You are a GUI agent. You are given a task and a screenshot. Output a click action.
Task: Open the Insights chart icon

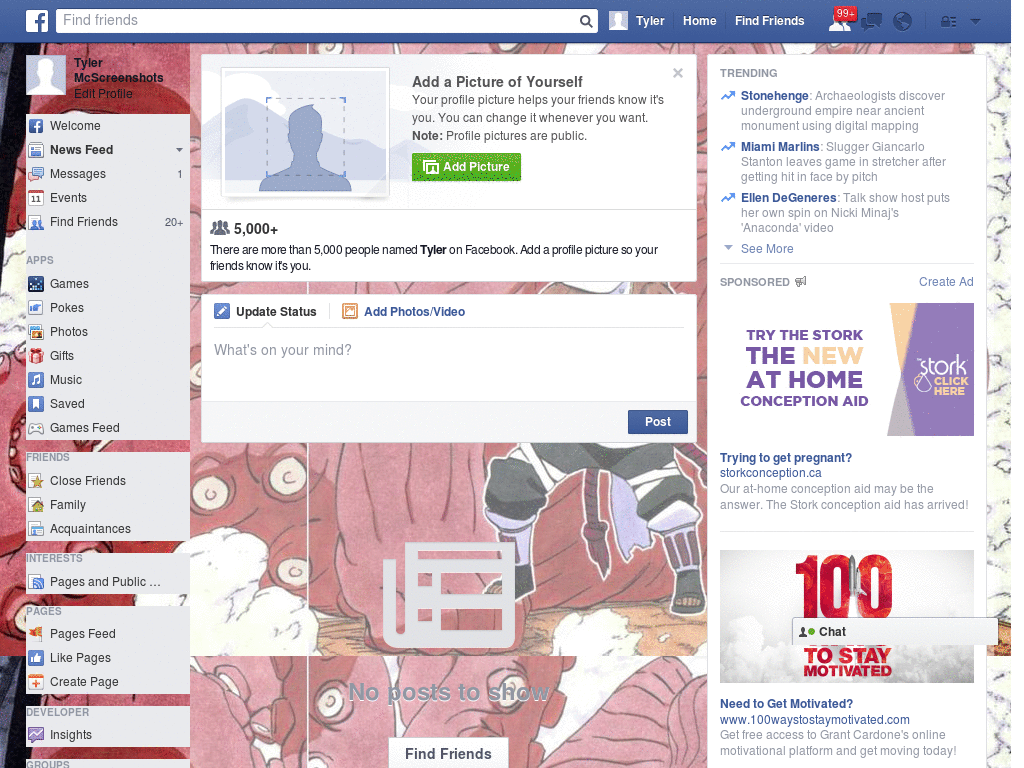36,735
